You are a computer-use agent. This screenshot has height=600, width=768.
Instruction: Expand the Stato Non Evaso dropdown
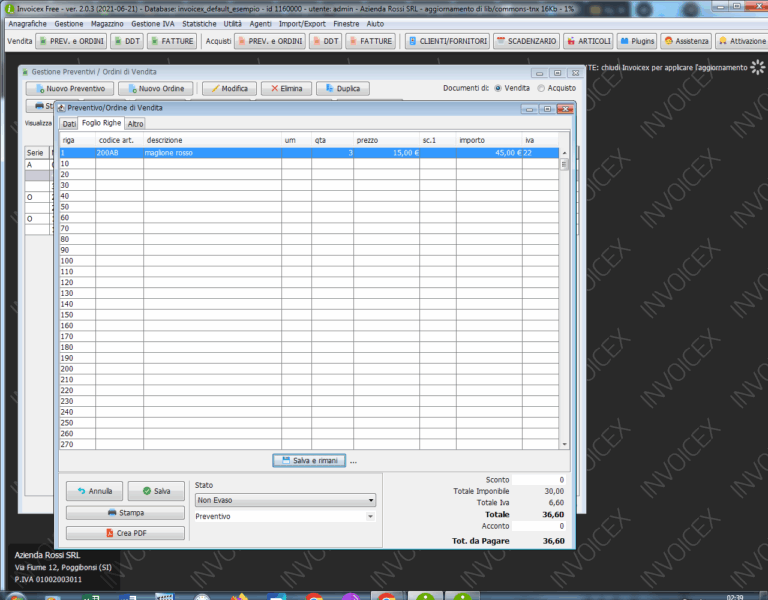(x=371, y=500)
